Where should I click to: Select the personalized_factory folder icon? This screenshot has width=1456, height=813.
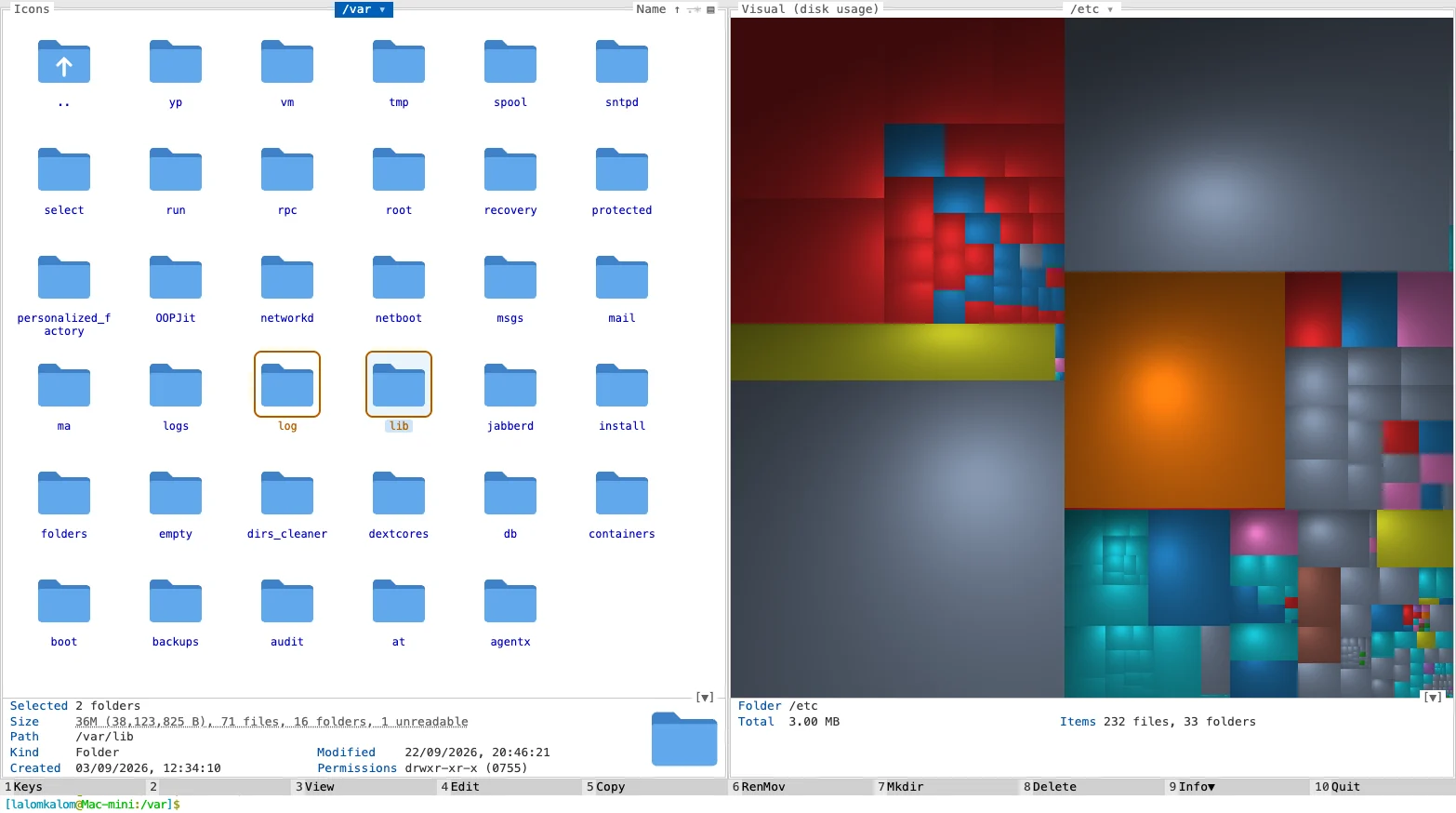[x=64, y=277]
